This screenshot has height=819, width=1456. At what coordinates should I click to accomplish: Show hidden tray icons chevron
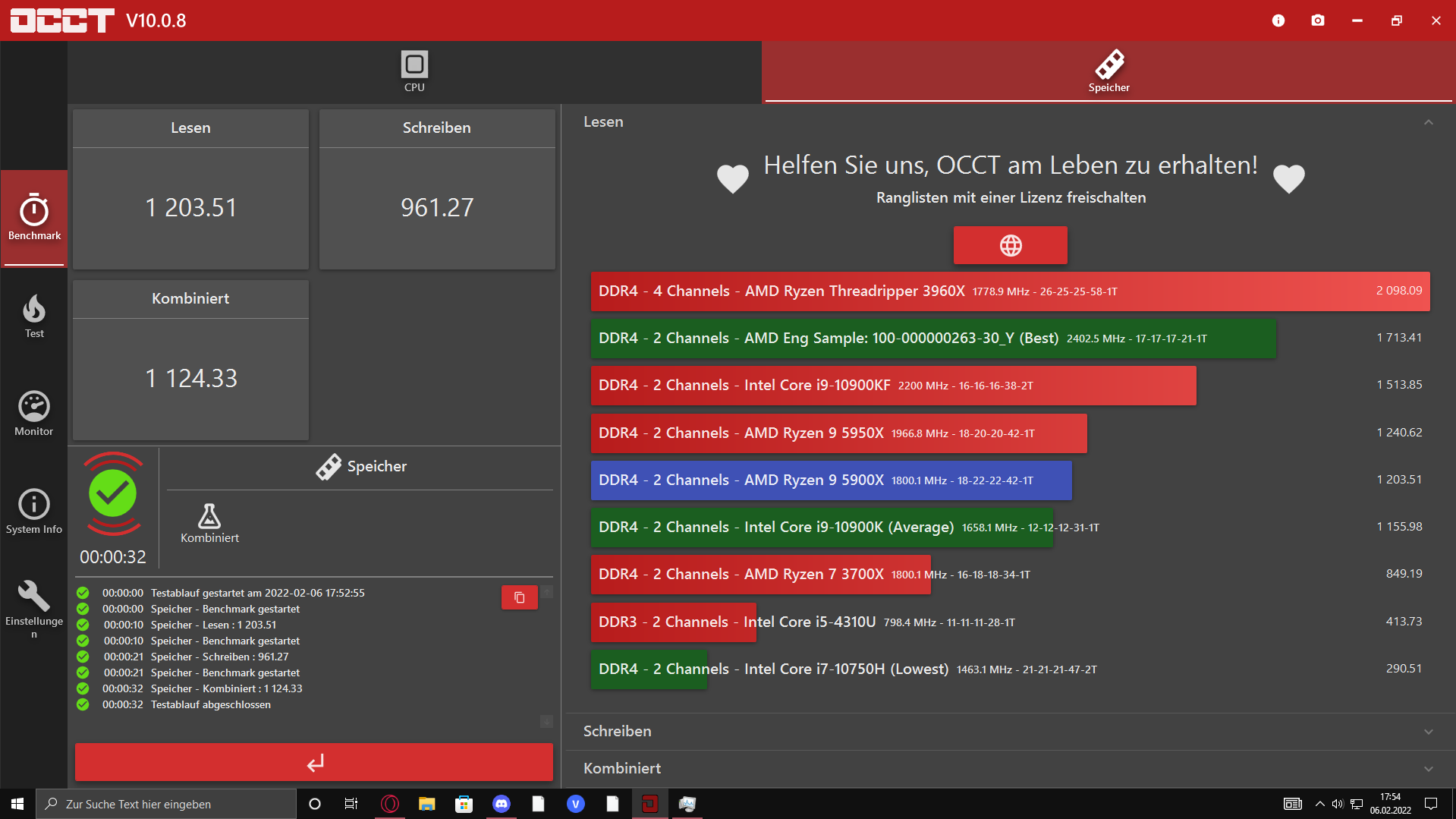1320,804
